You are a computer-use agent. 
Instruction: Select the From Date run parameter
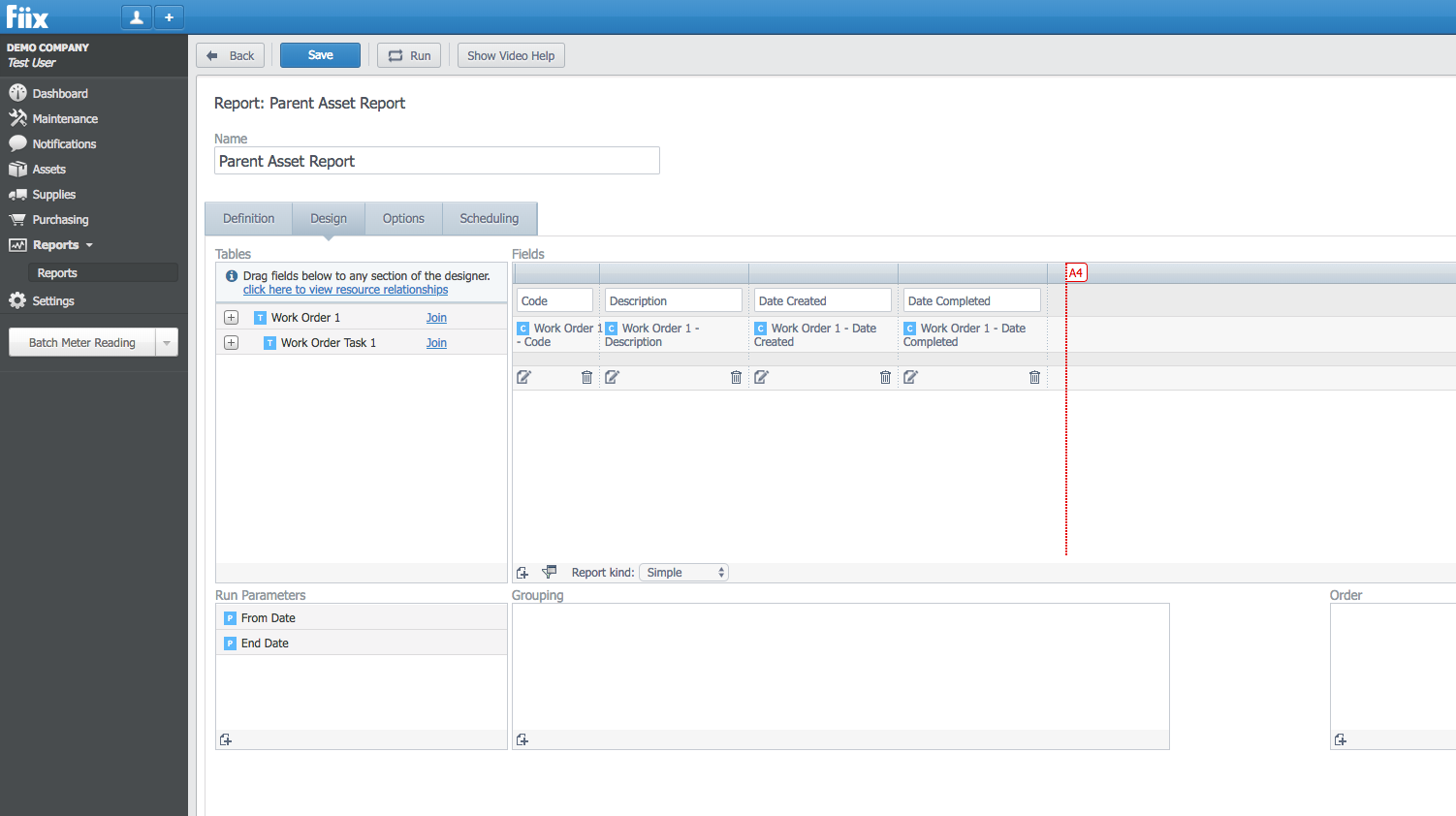tap(362, 617)
